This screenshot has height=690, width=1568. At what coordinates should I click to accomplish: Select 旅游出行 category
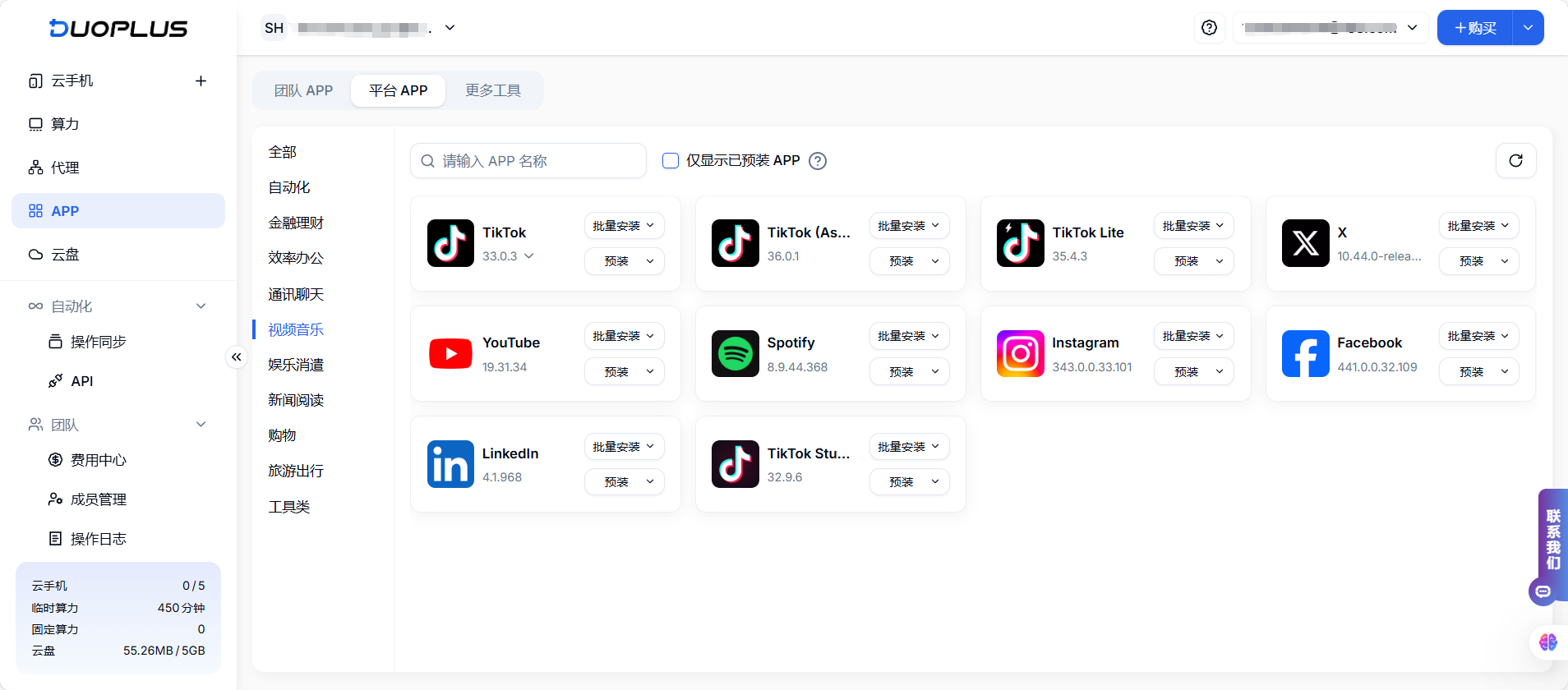coord(296,471)
